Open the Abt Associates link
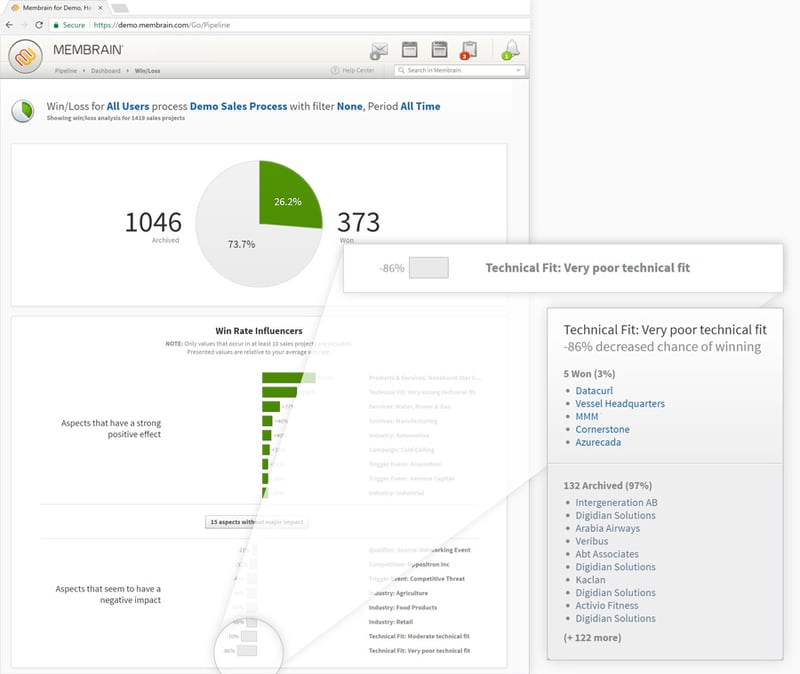 [x=607, y=554]
